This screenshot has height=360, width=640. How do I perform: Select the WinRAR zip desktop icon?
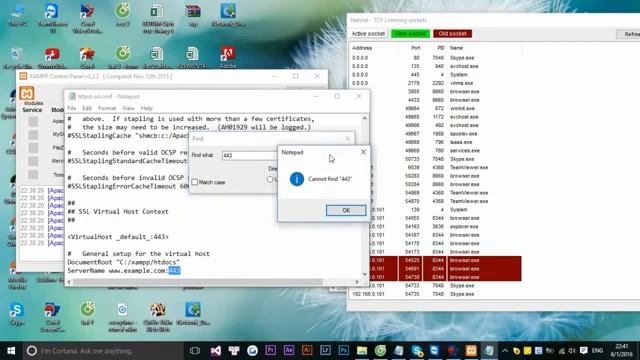coord(193,16)
